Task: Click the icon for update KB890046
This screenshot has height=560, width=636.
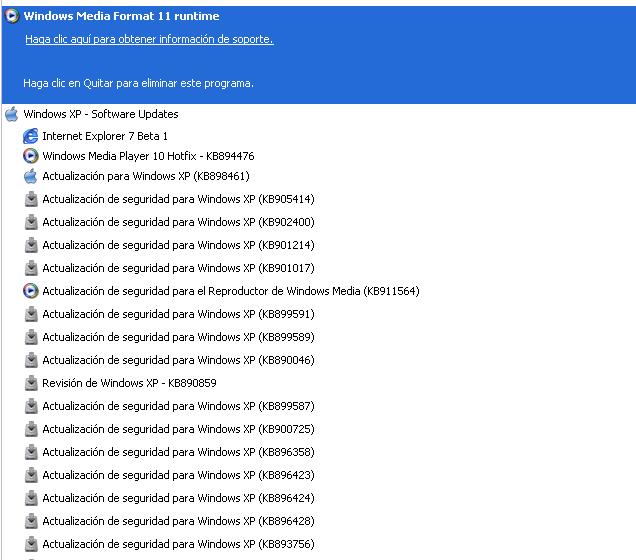Action: pos(31,360)
